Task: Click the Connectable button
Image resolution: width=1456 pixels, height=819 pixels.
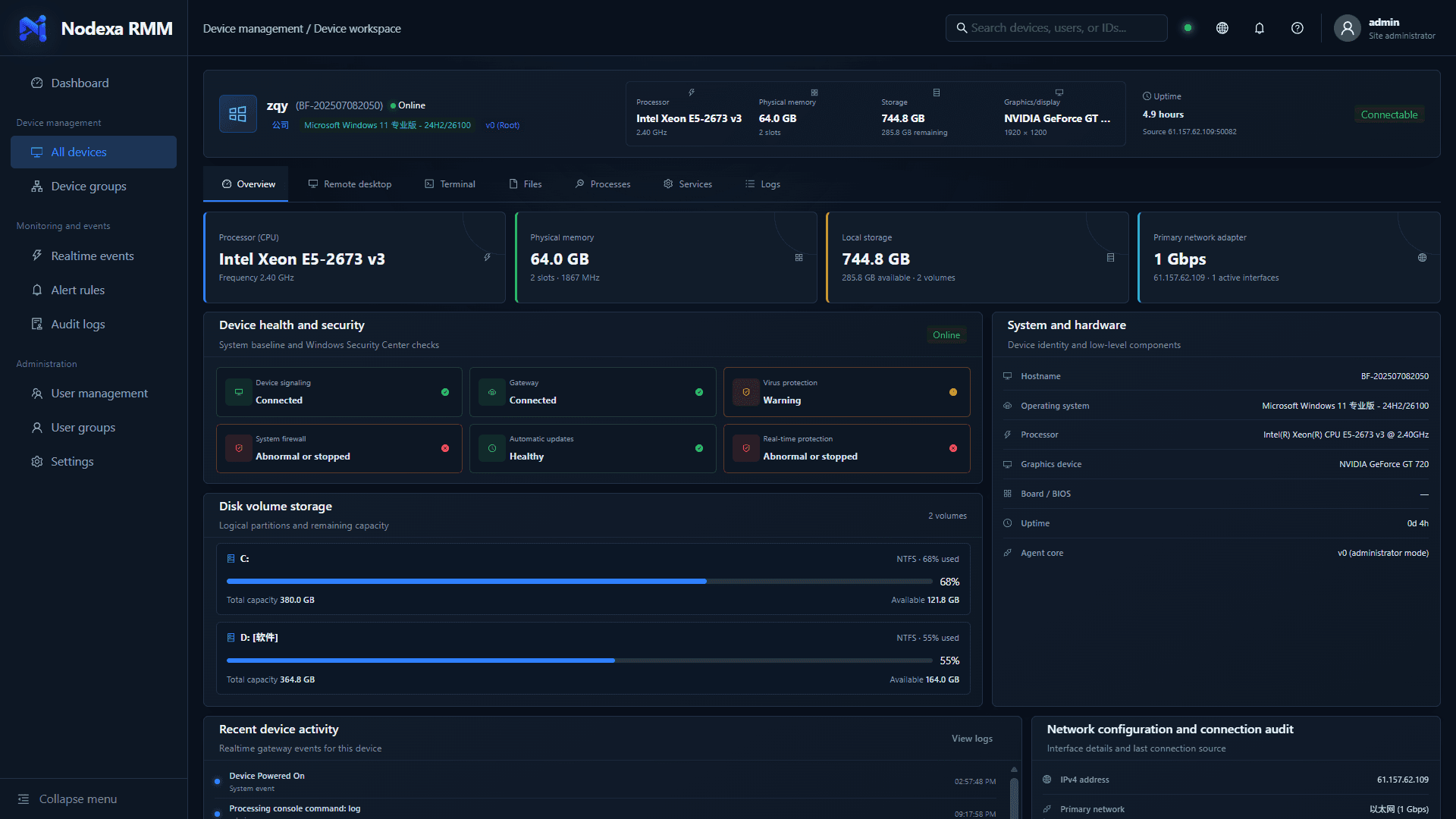Action: click(x=1389, y=115)
